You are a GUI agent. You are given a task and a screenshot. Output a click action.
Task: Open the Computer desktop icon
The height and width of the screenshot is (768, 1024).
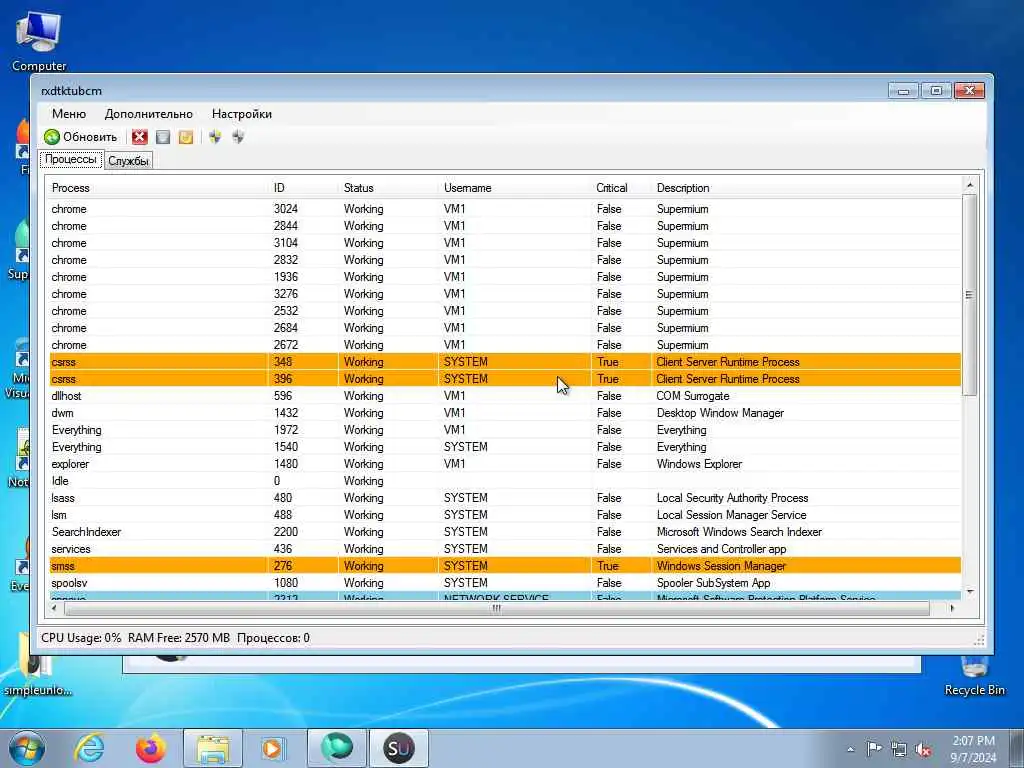click(39, 40)
